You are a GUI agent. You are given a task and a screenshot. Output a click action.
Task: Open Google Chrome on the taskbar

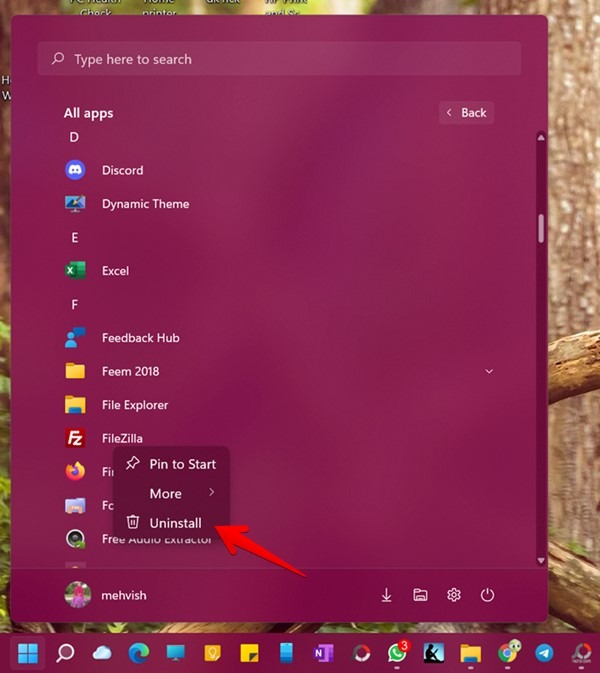508,652
